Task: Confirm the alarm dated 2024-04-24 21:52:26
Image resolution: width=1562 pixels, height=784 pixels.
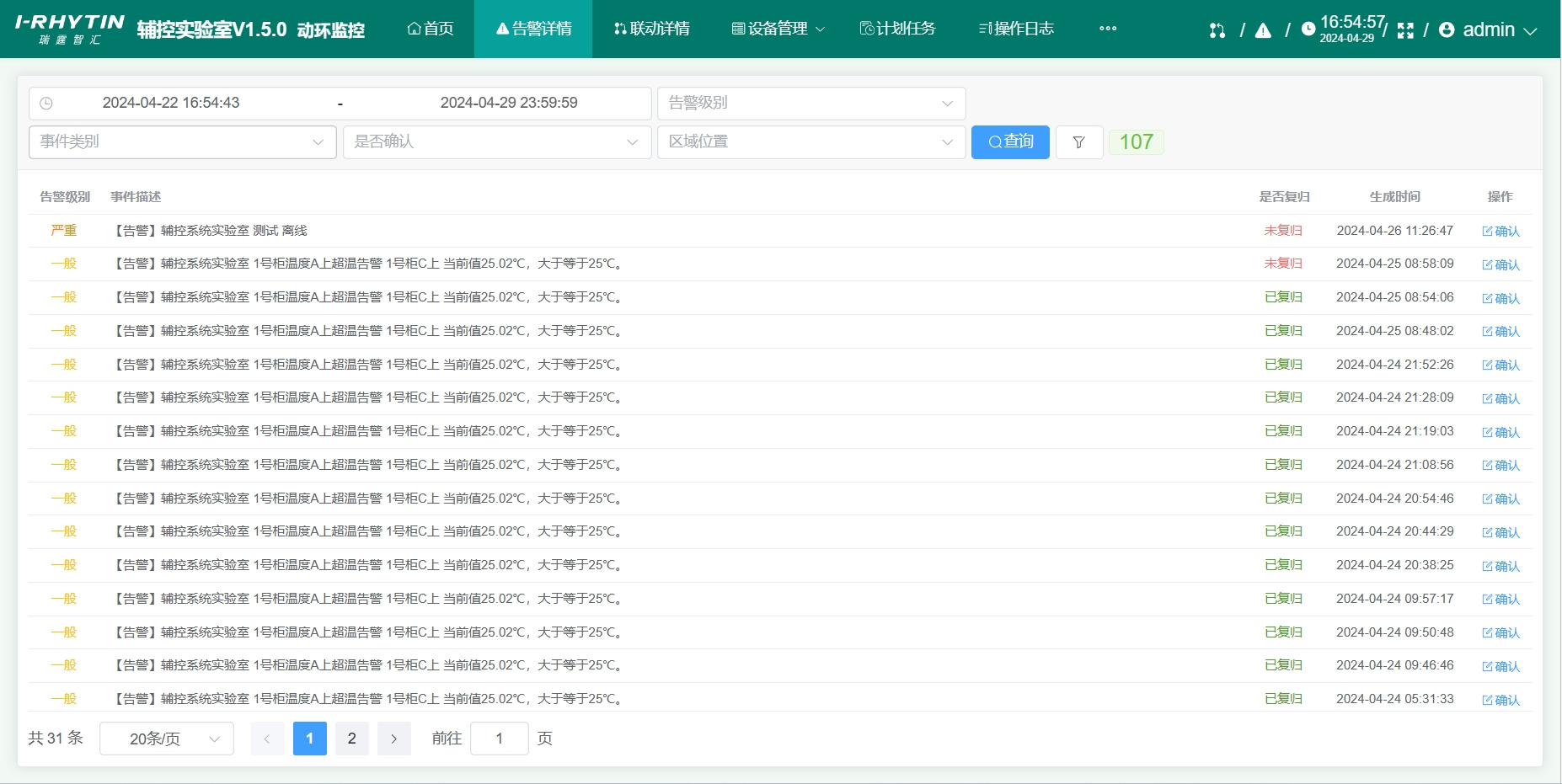Action: pos(1500,365)
